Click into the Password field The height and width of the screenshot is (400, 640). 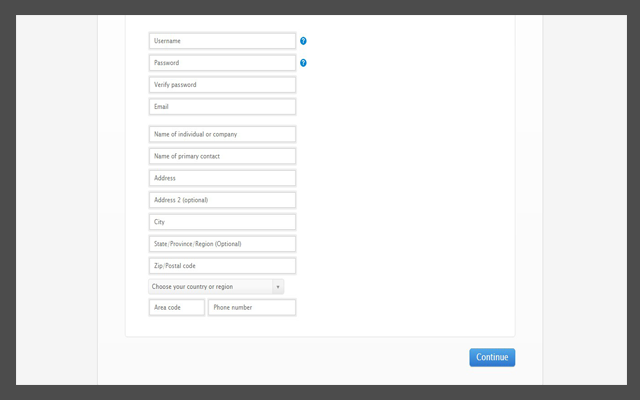[x=222, y=63]
